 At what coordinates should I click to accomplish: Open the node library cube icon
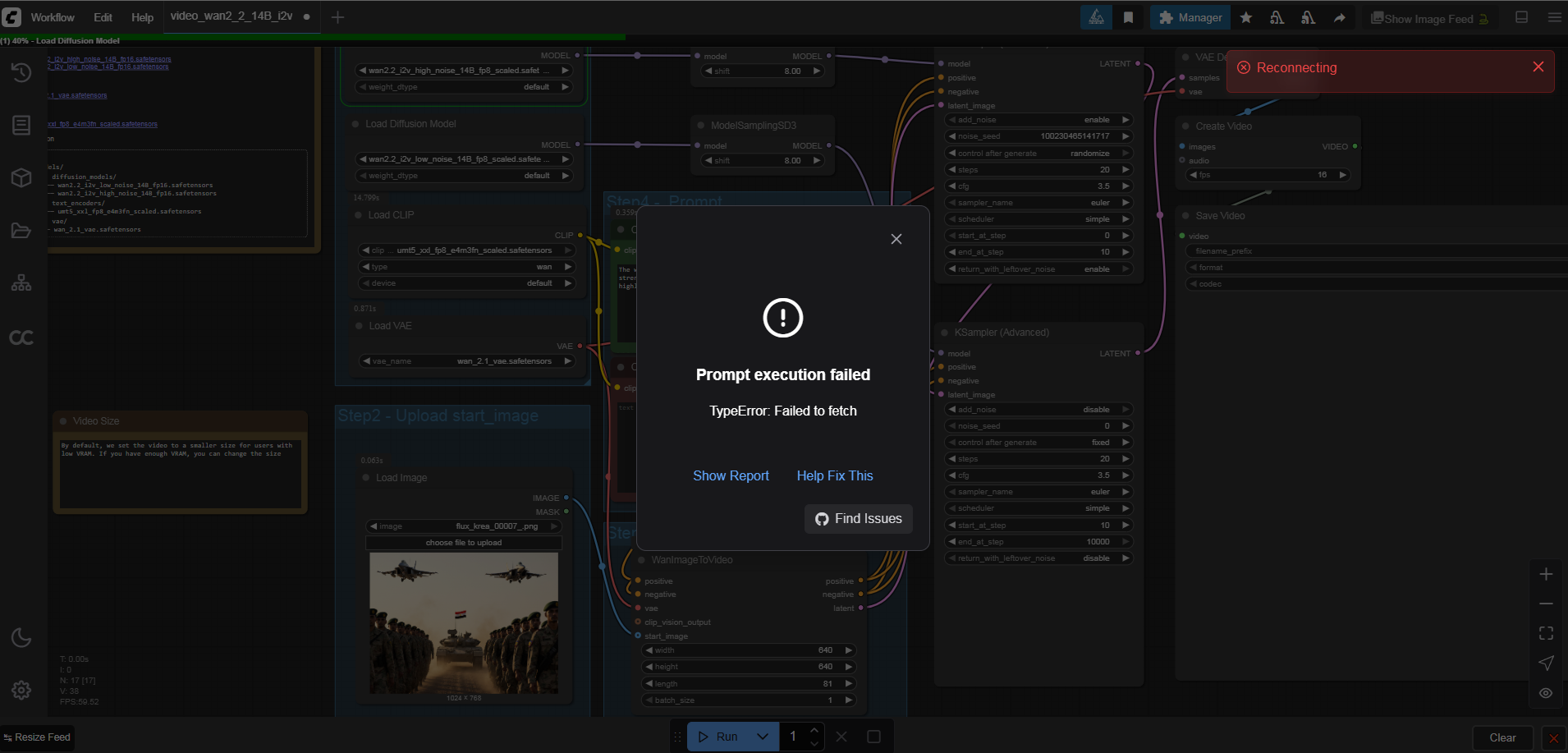click(x=21, y=177)
